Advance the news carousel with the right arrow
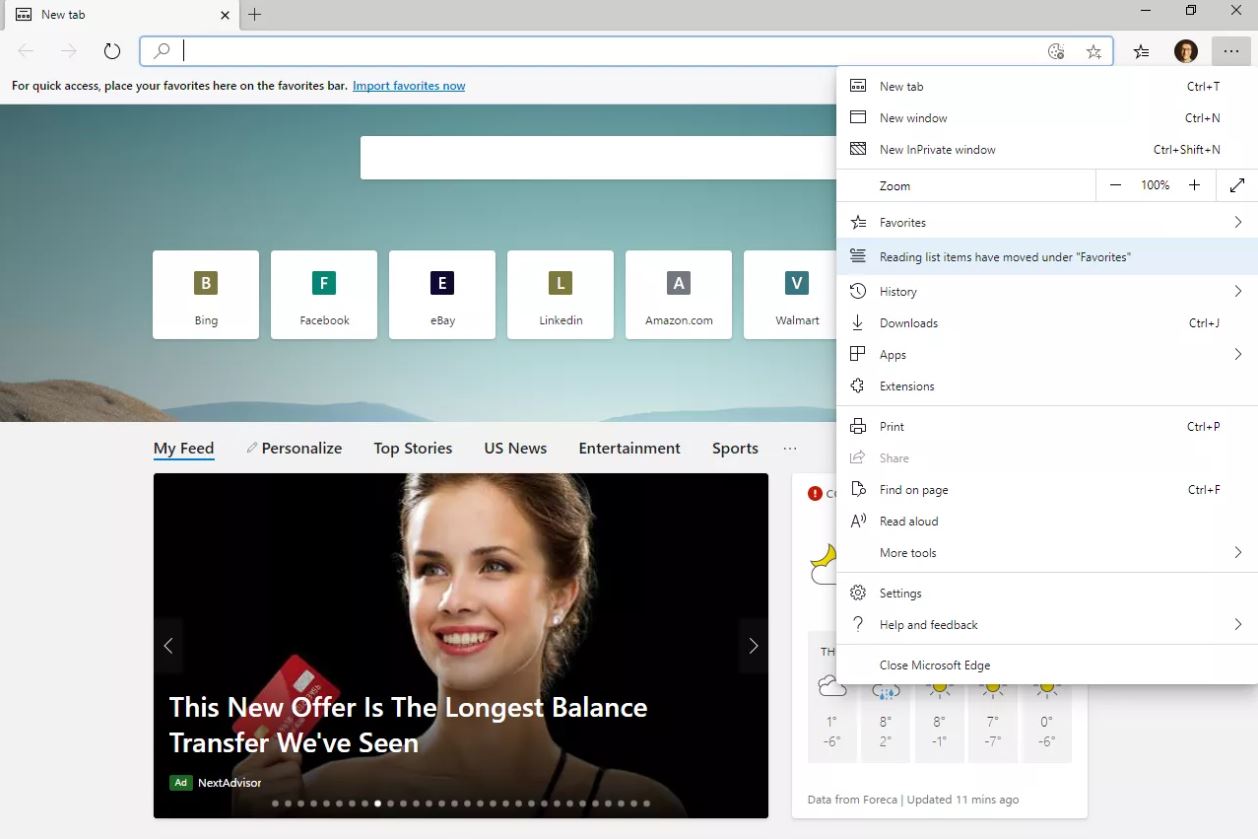1258x839 pixels. (753, 646)
